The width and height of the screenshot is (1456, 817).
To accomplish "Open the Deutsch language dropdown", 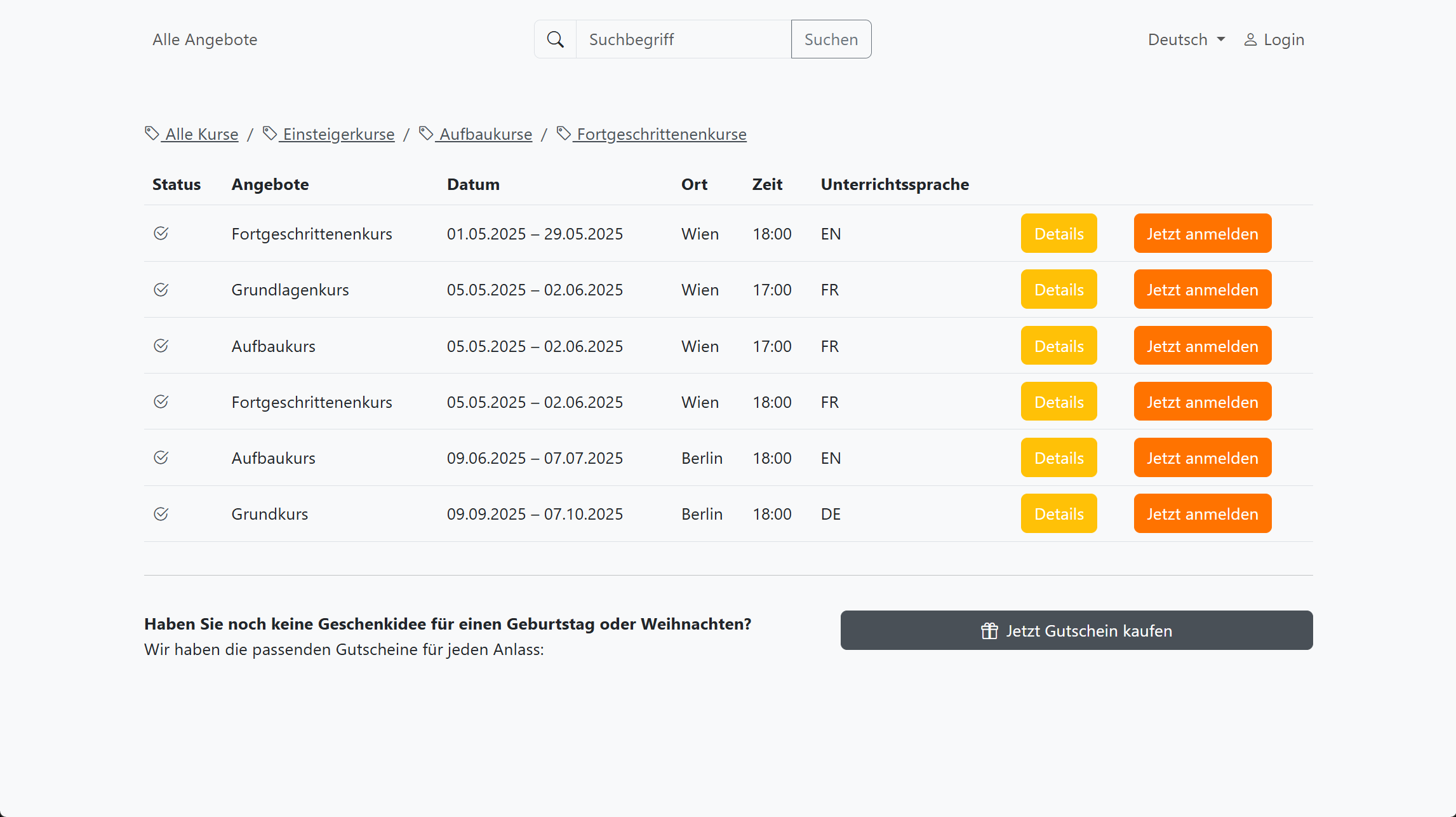I will (x=1186, y=39).
